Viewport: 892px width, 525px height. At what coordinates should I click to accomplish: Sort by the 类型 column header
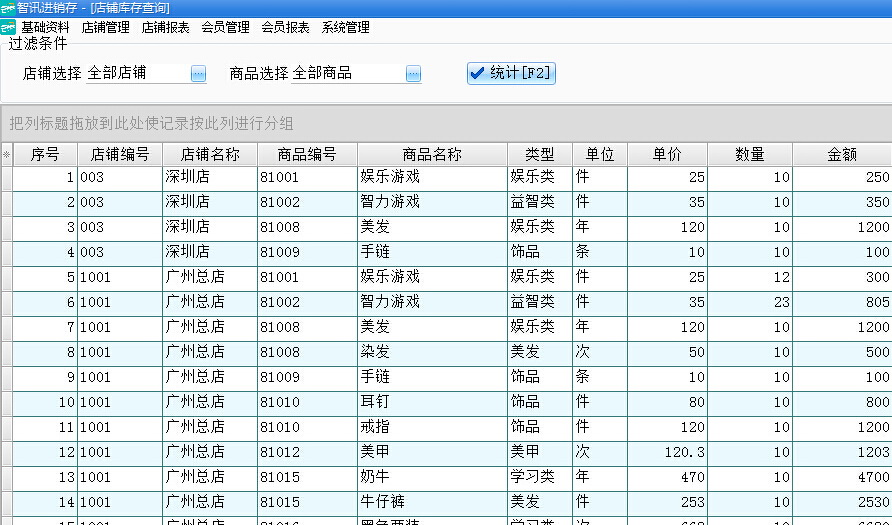tap(540, 154)
